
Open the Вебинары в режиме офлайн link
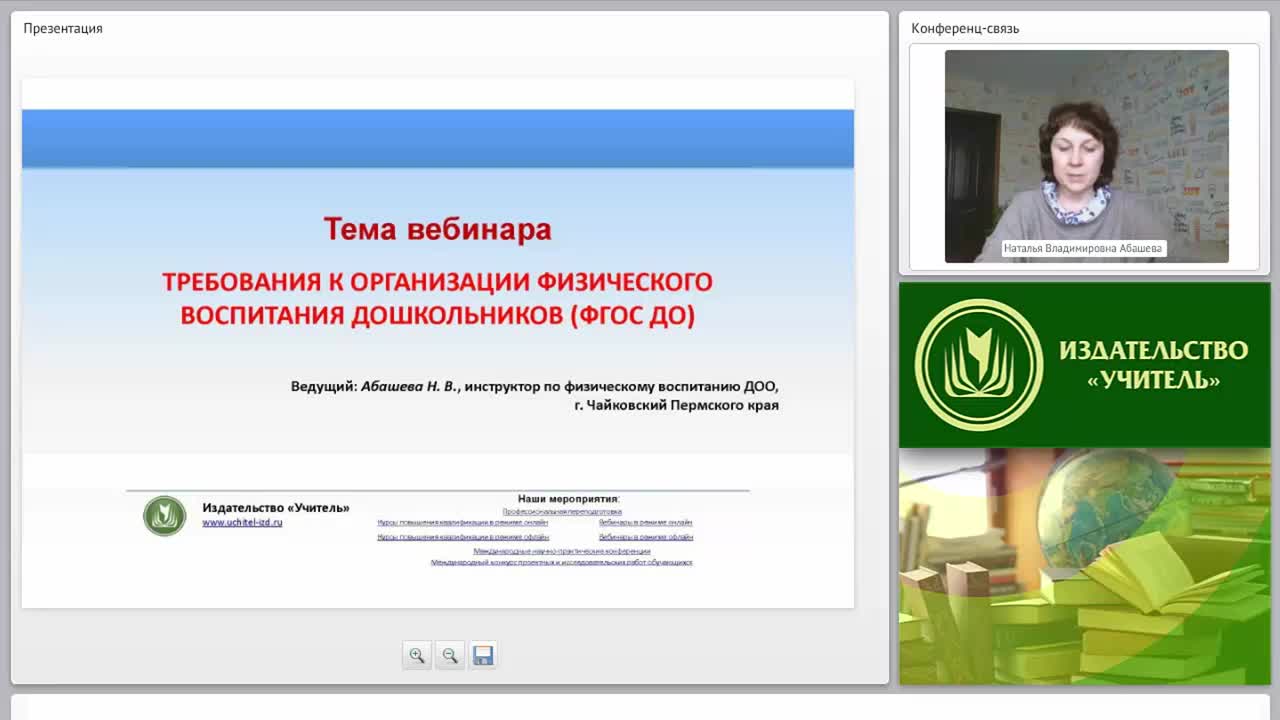pyautogui.click(x=646, y=537)
